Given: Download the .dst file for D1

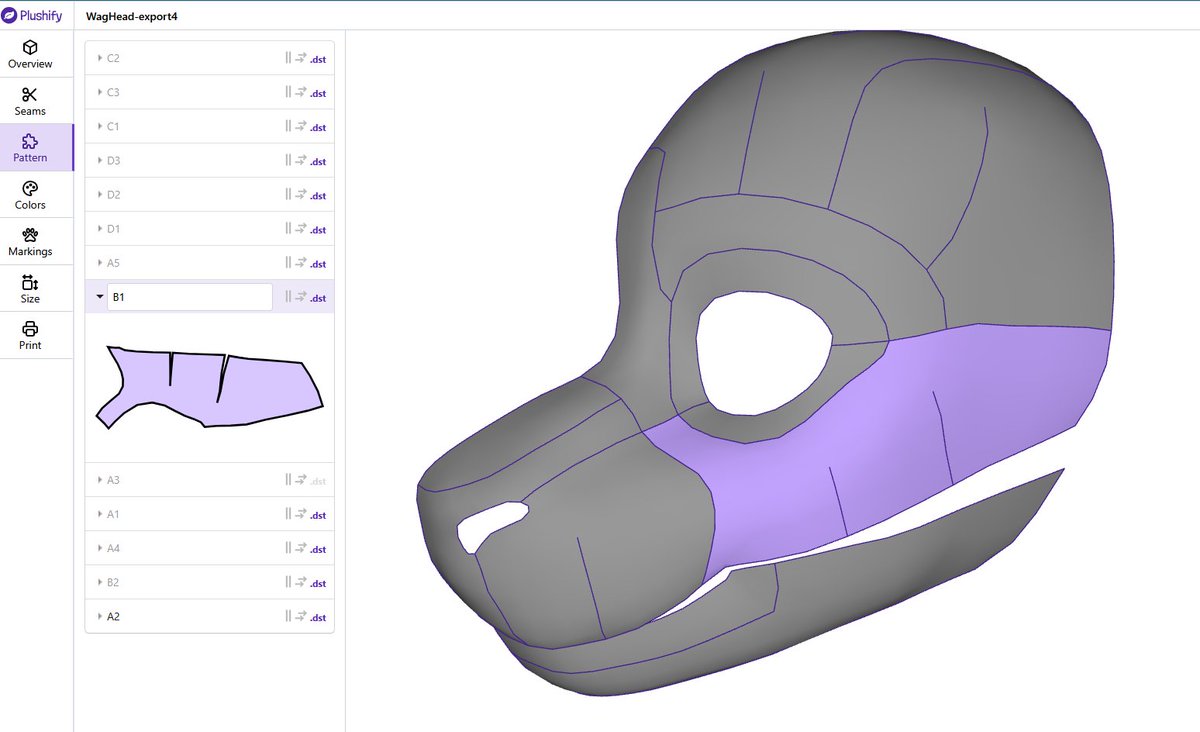Looking at the screenshot, I should pyautogui.click(x=318, y=229).
